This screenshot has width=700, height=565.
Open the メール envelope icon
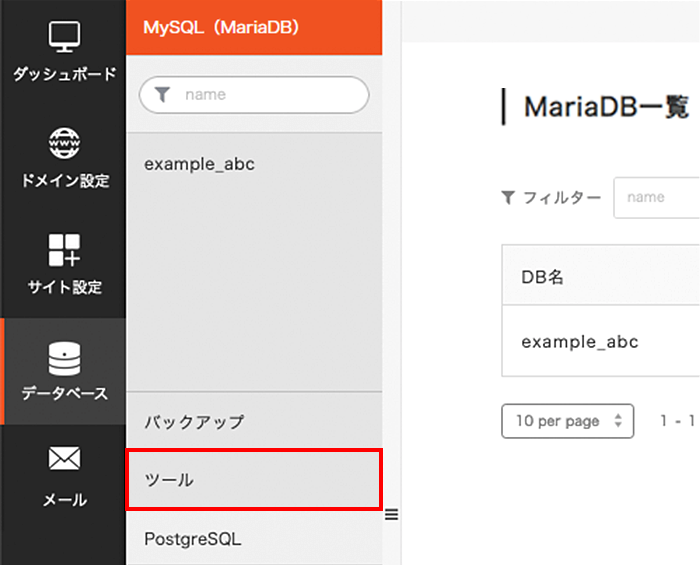64,458
